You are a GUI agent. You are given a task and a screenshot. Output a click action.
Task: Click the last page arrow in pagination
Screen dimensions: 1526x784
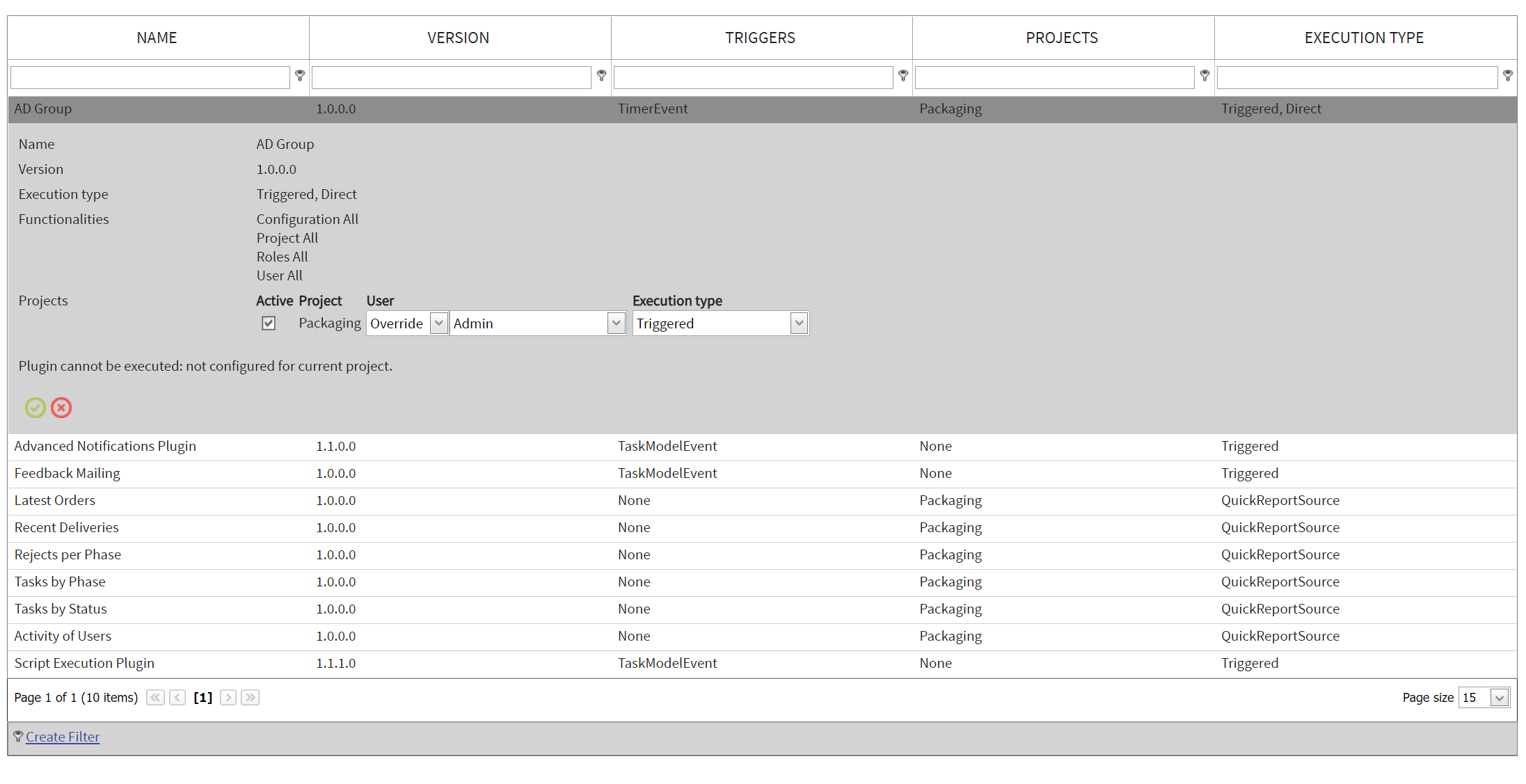click(250, 697)
